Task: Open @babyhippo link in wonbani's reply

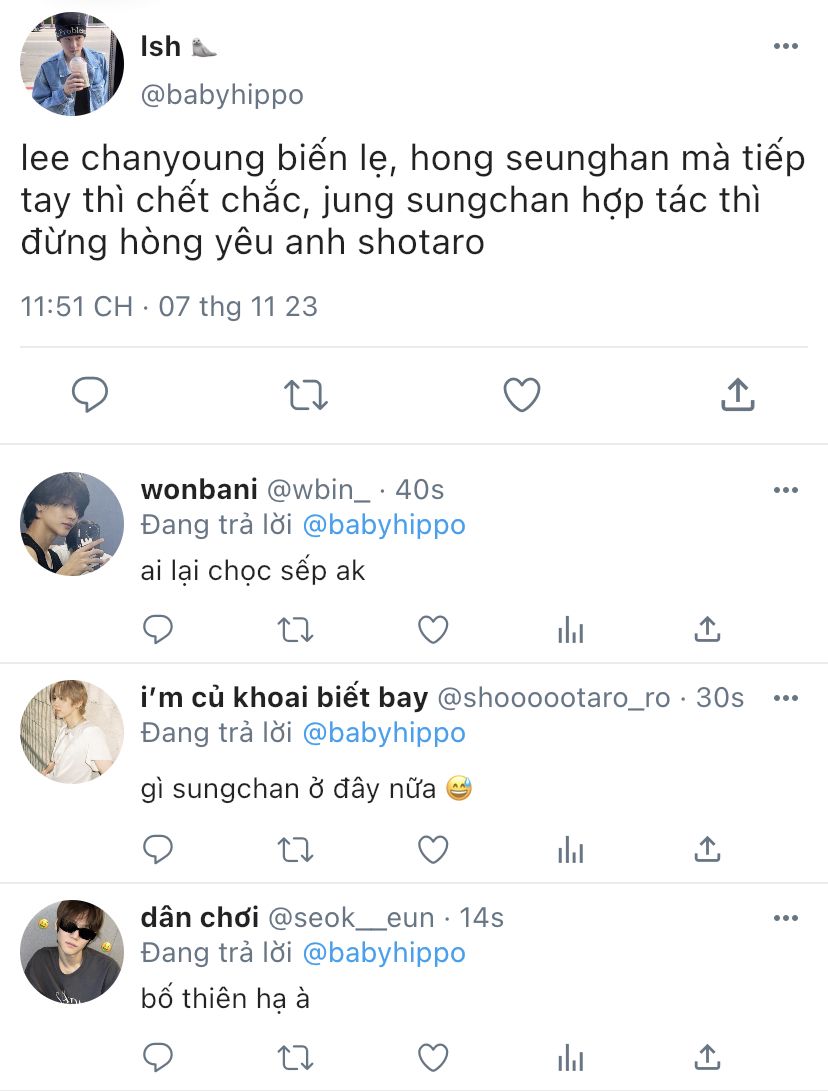Action: [384, 525]
